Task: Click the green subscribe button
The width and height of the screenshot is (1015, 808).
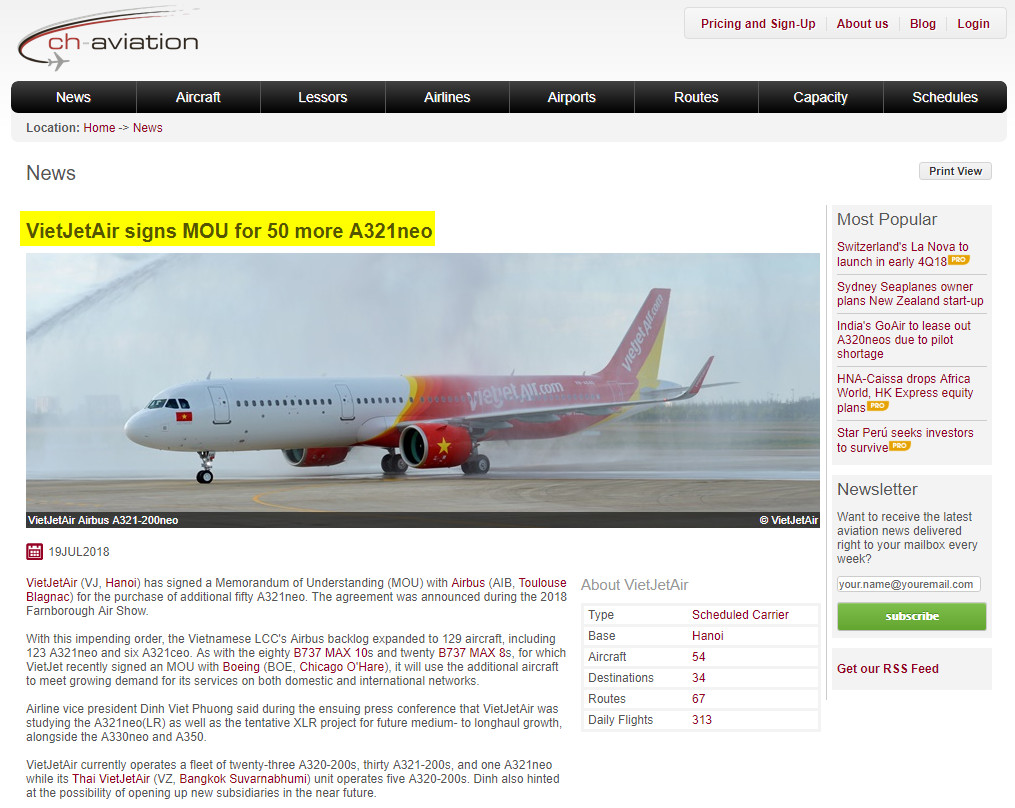Action: [911, 616]
